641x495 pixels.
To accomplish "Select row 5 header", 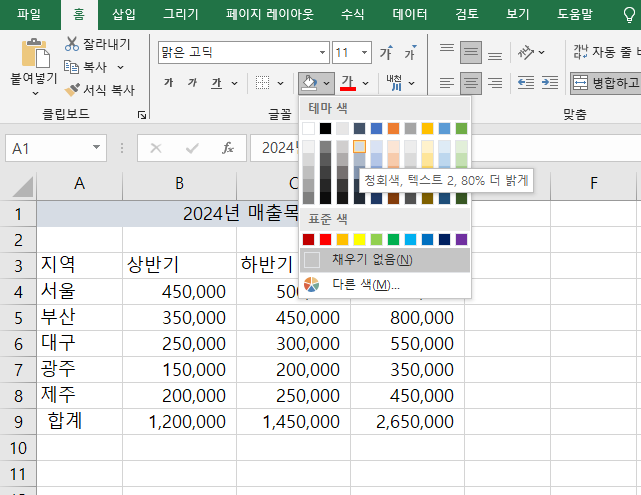I will [18, 318].
